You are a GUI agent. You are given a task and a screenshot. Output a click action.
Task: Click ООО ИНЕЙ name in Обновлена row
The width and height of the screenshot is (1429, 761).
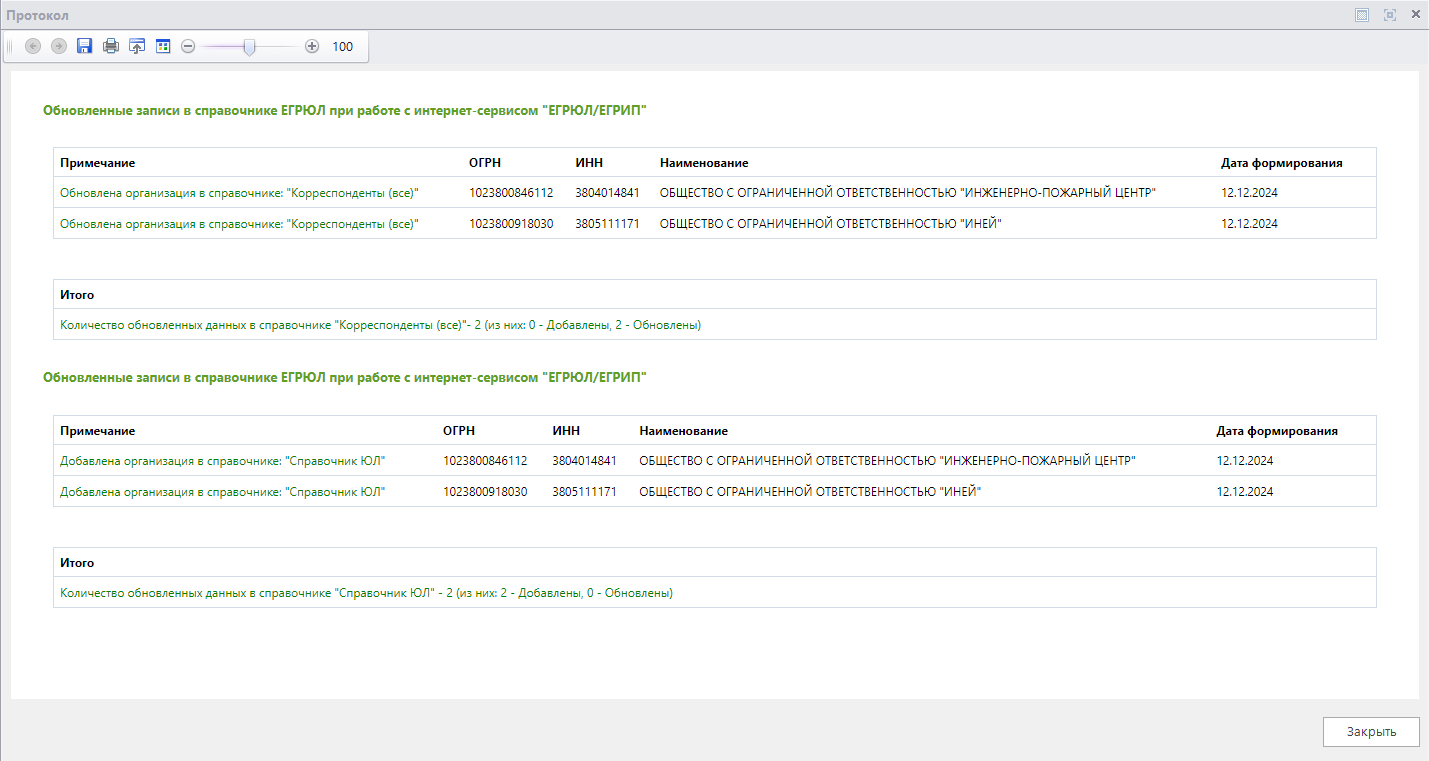831,224
